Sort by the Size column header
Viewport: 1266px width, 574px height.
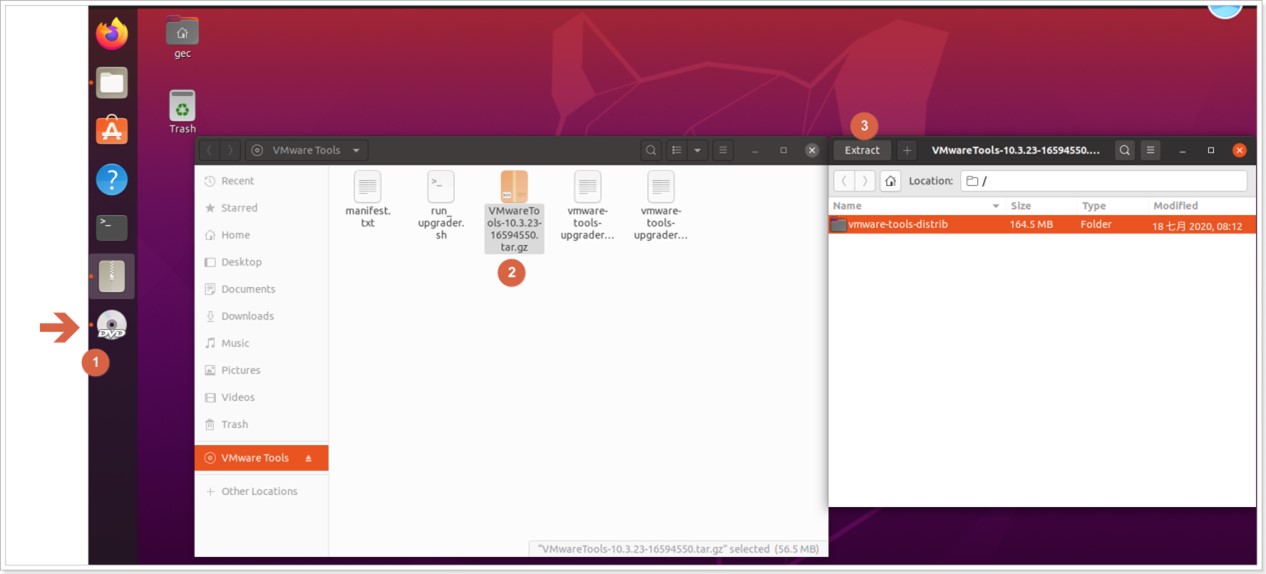point(1041,205)
